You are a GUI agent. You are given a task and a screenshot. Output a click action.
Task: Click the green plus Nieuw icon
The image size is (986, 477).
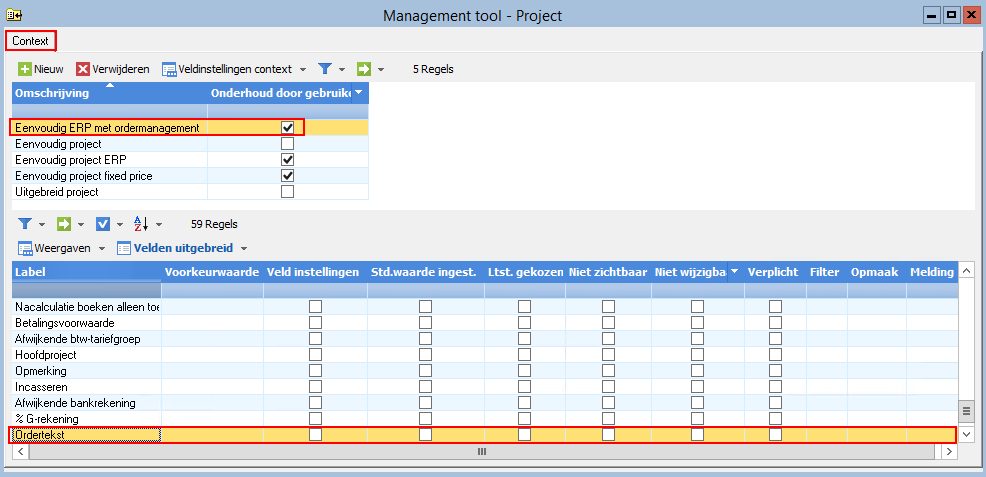coord(25,69)
